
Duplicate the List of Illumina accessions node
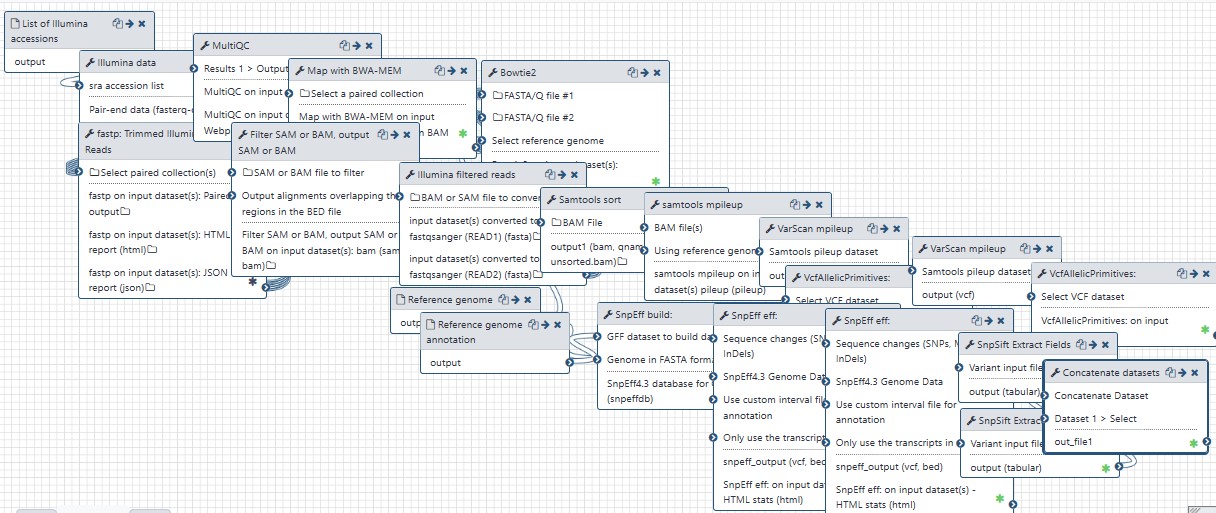(118, 22)
